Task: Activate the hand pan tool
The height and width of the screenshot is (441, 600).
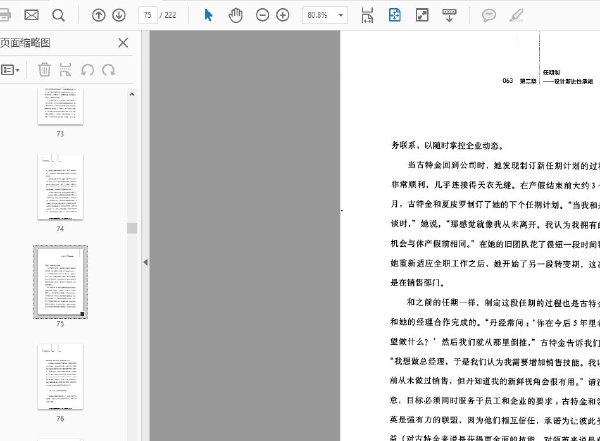Action: pyautogui.click(x=235, y=15)
